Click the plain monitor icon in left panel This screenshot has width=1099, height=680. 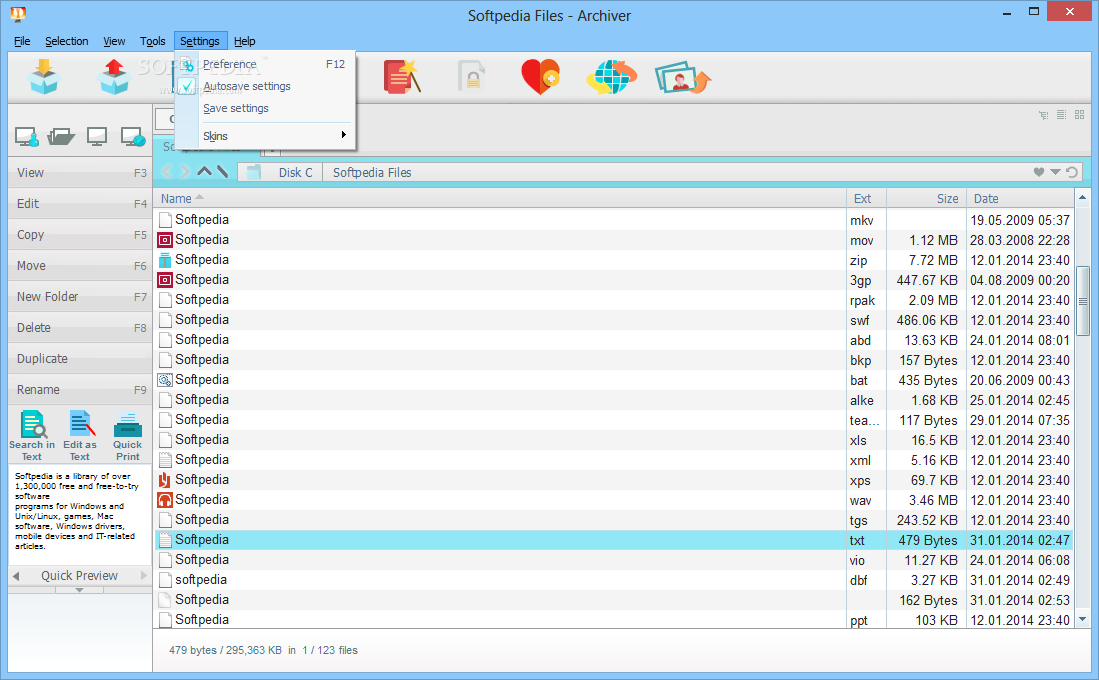tap(97, 136)
